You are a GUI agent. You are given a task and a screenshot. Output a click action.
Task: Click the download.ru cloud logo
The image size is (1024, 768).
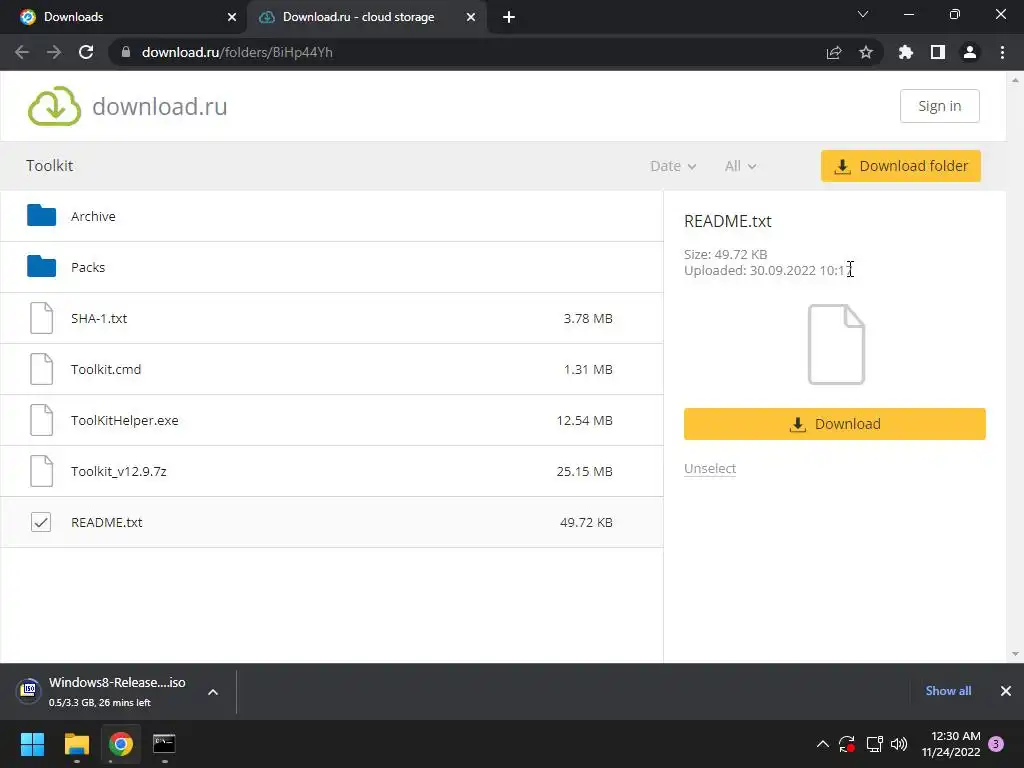click(55, 106)
